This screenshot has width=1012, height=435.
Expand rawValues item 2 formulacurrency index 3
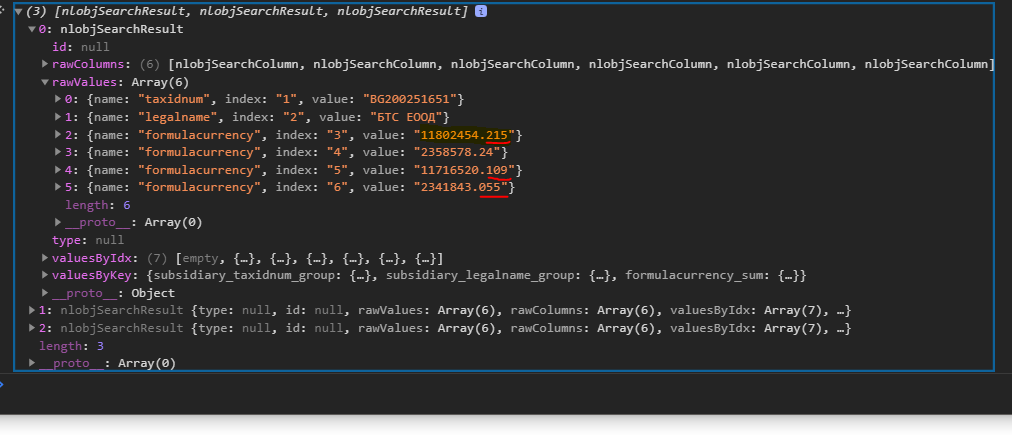point(59,135)
